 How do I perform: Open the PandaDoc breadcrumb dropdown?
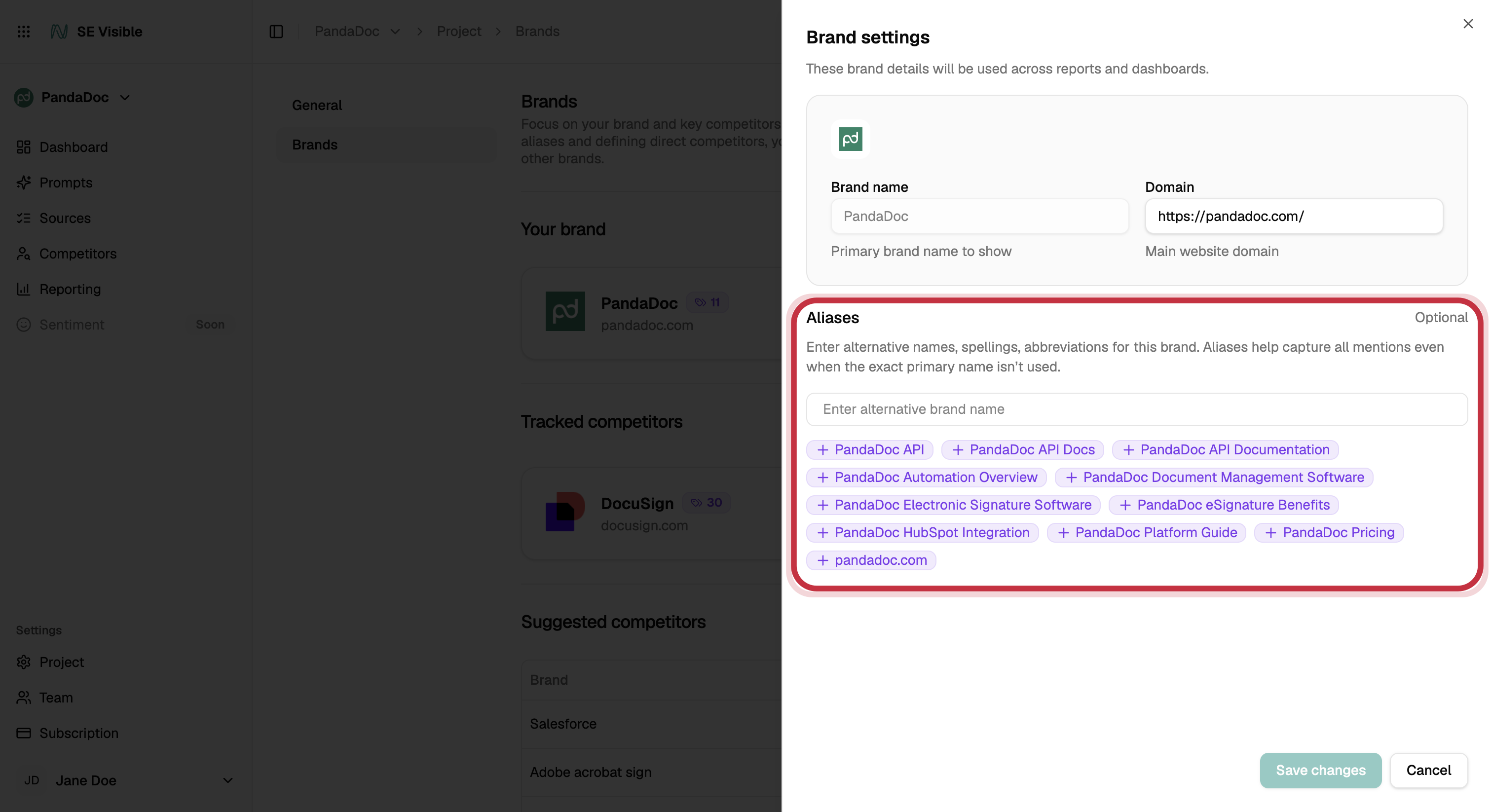tap(396, 31)
